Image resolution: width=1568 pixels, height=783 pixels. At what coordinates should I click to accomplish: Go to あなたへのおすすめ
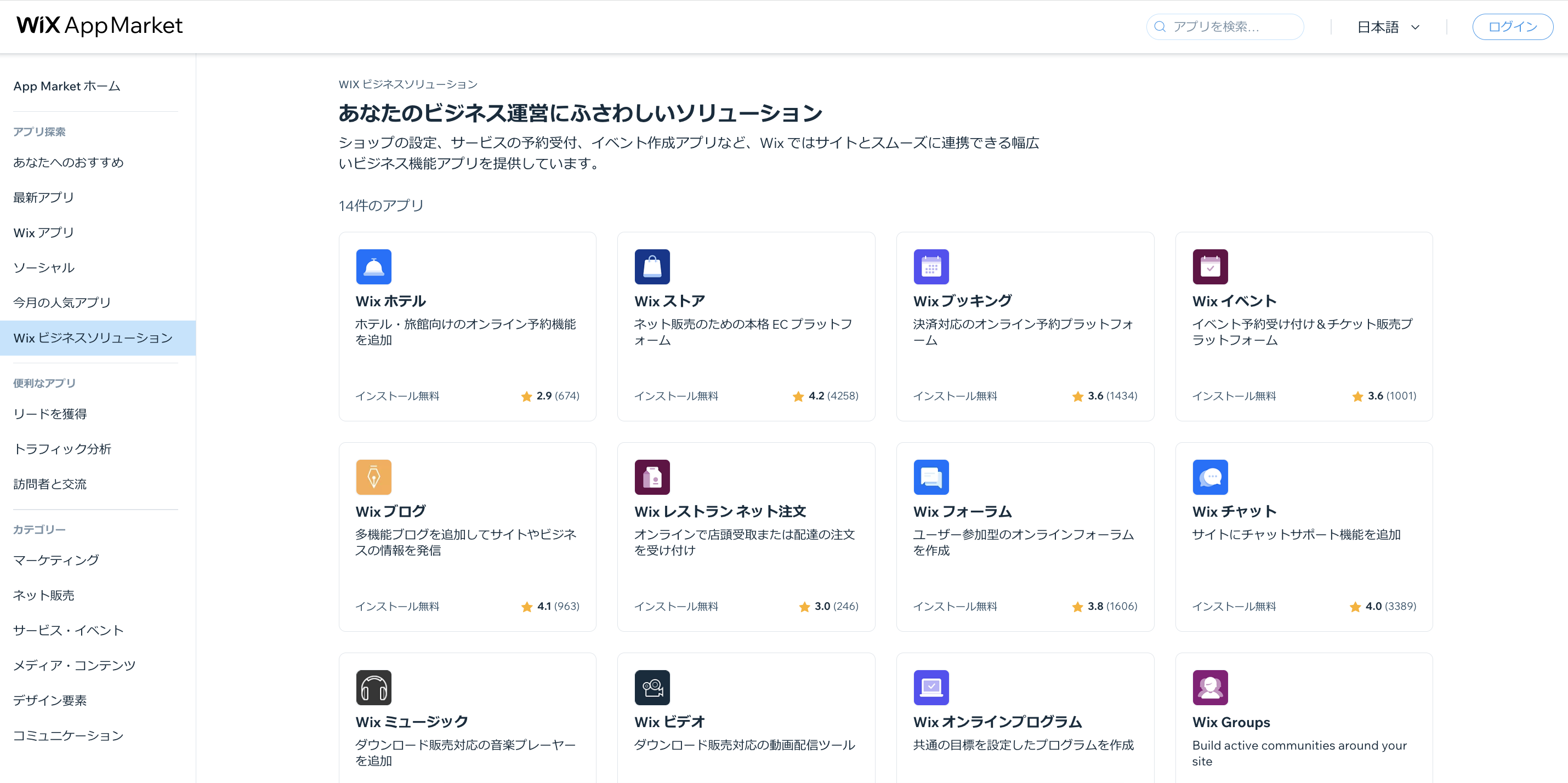(68, 162)
